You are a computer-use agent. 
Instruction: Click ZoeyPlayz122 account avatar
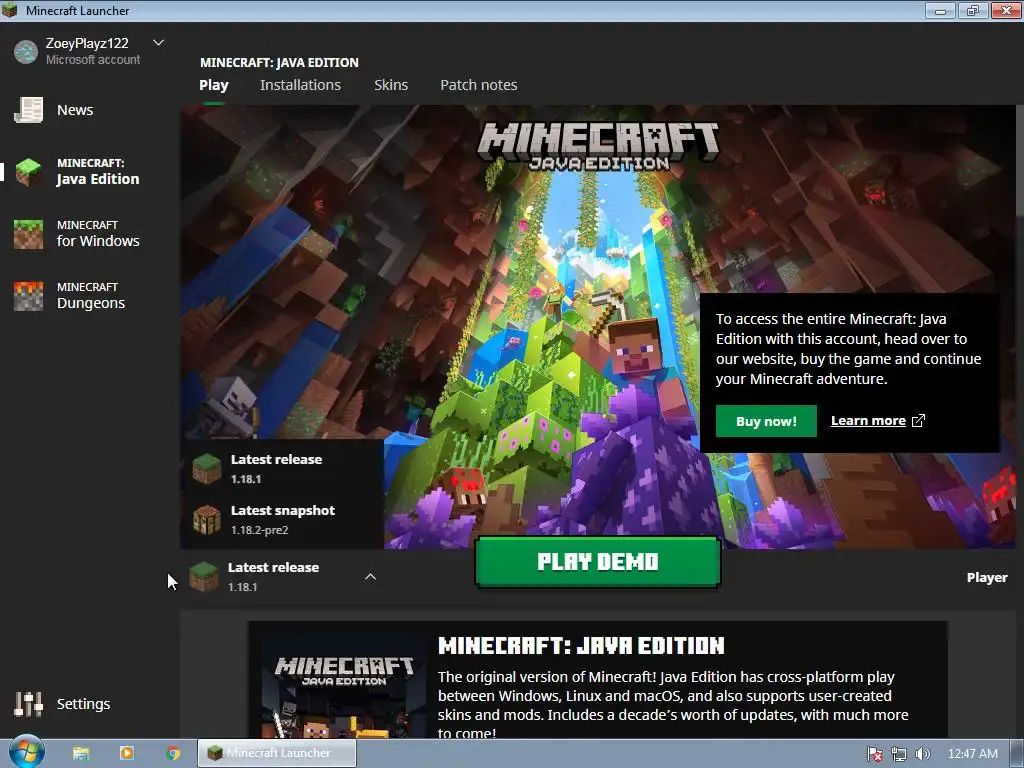point(26,52)
